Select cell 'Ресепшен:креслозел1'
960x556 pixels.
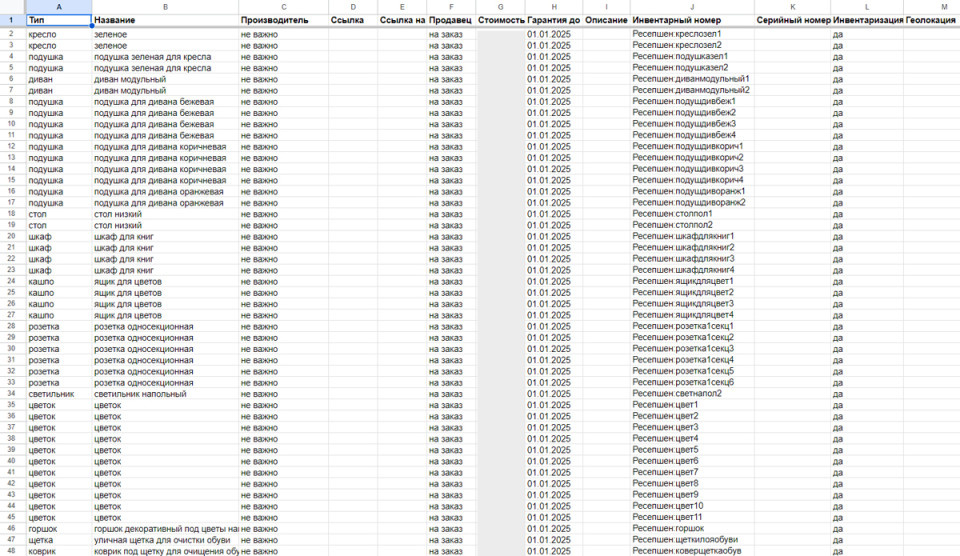(x=692, y=34)
